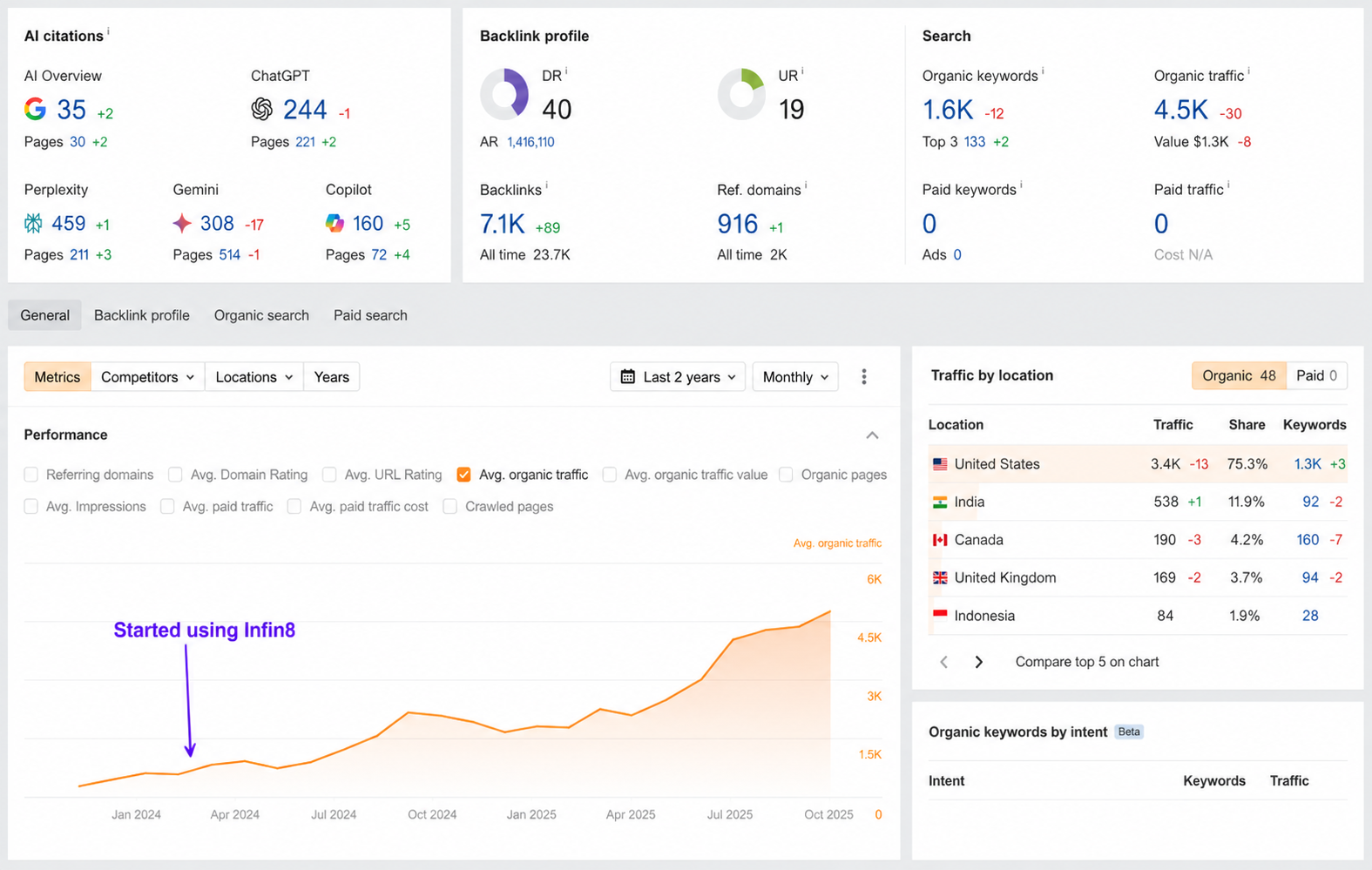Enable Avg. Domain Rating checkbox

click(175, 475)
